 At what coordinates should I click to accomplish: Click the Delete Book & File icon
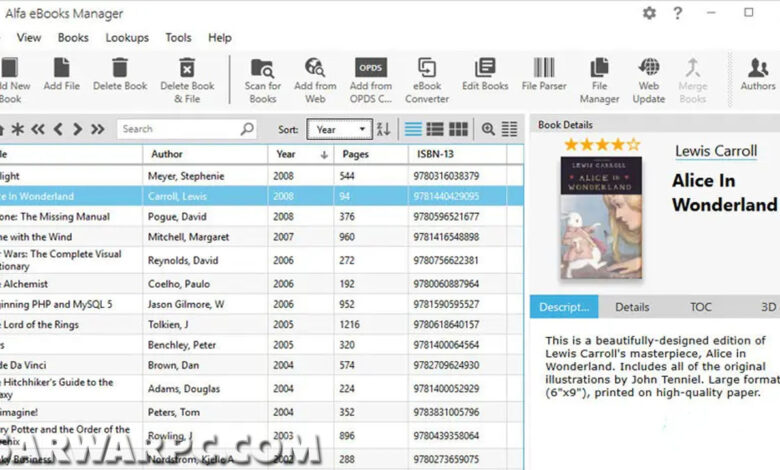(187, 68)
